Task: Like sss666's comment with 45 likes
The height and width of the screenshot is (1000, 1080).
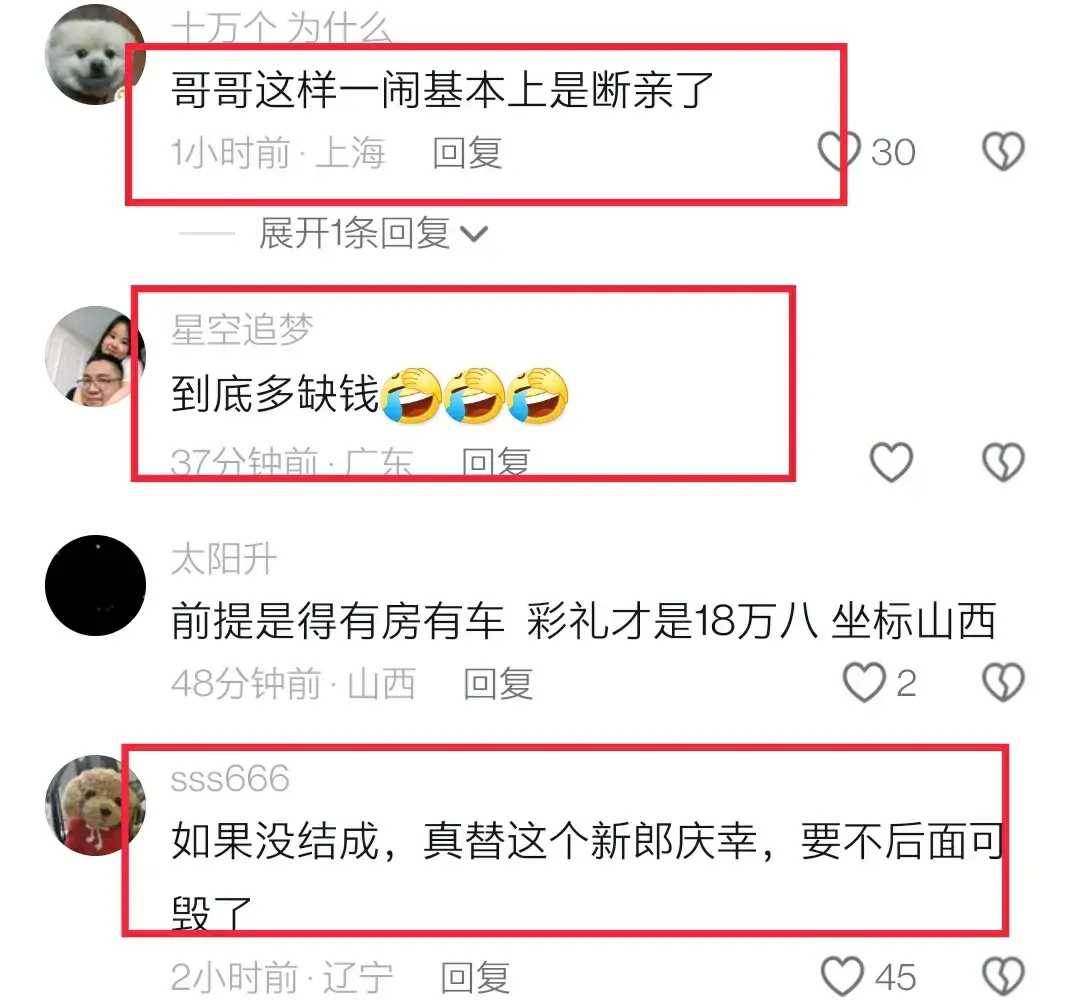Action: pos(842,977)
